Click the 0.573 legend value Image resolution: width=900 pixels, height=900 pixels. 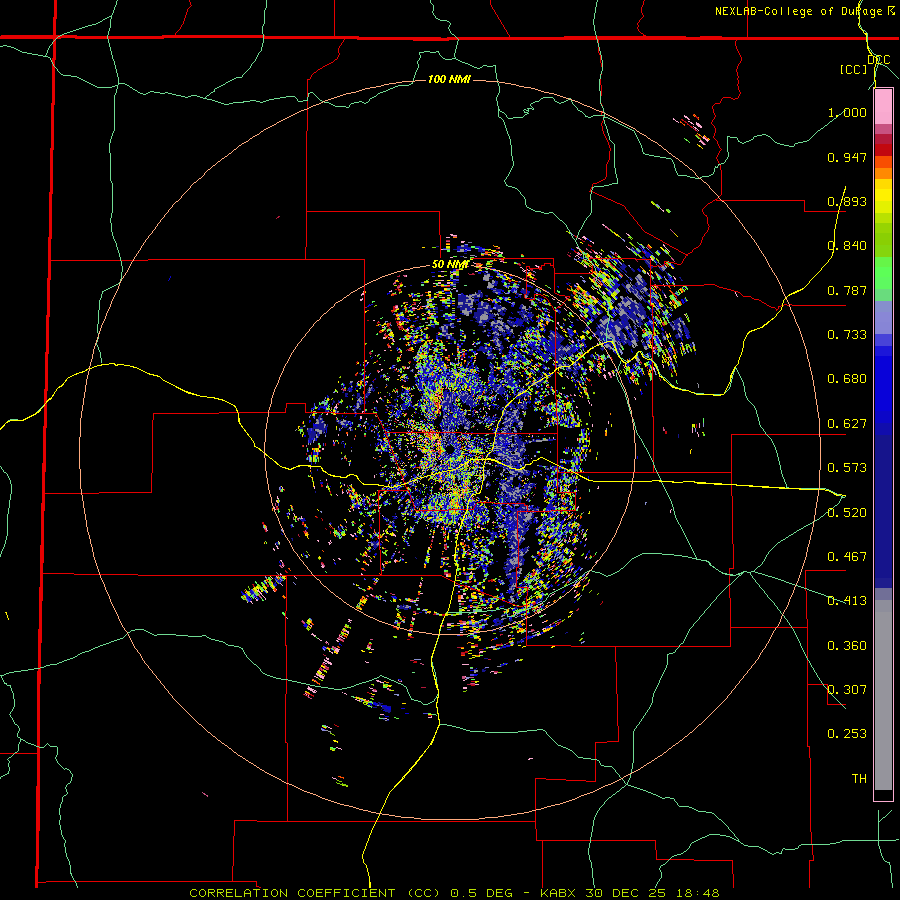(x=847, y=468)
